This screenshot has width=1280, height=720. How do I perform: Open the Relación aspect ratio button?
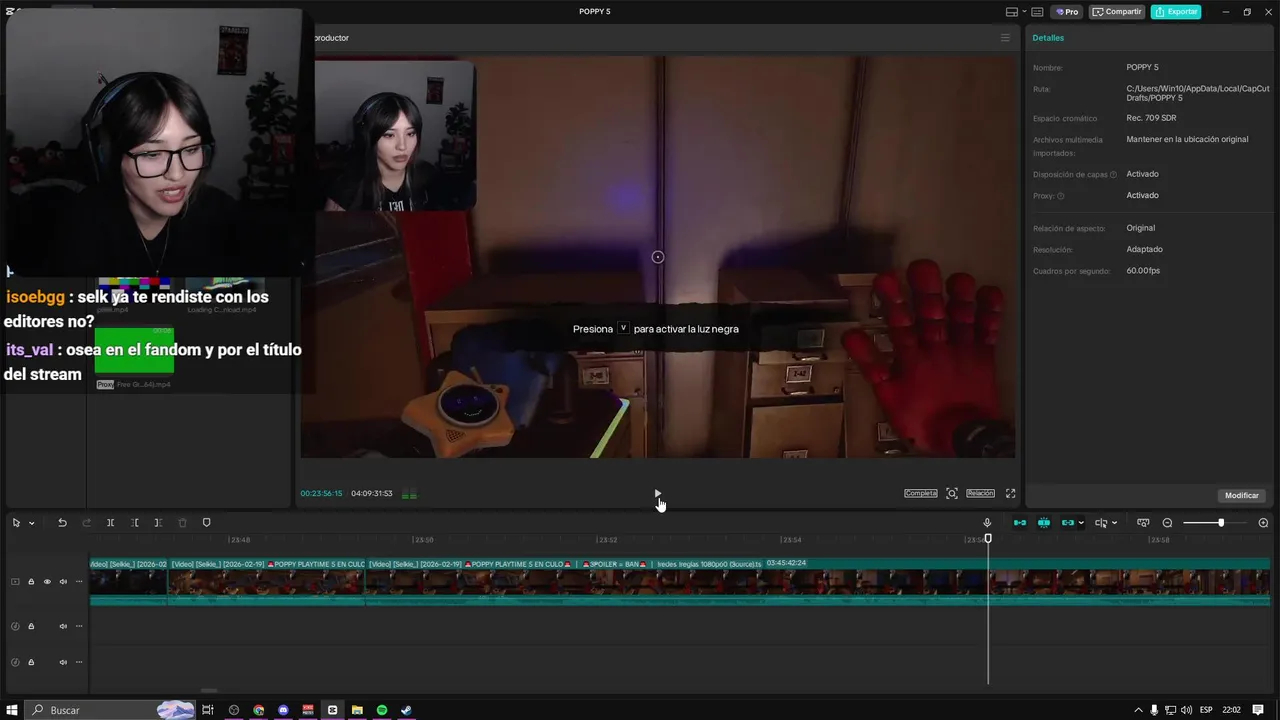980,493
